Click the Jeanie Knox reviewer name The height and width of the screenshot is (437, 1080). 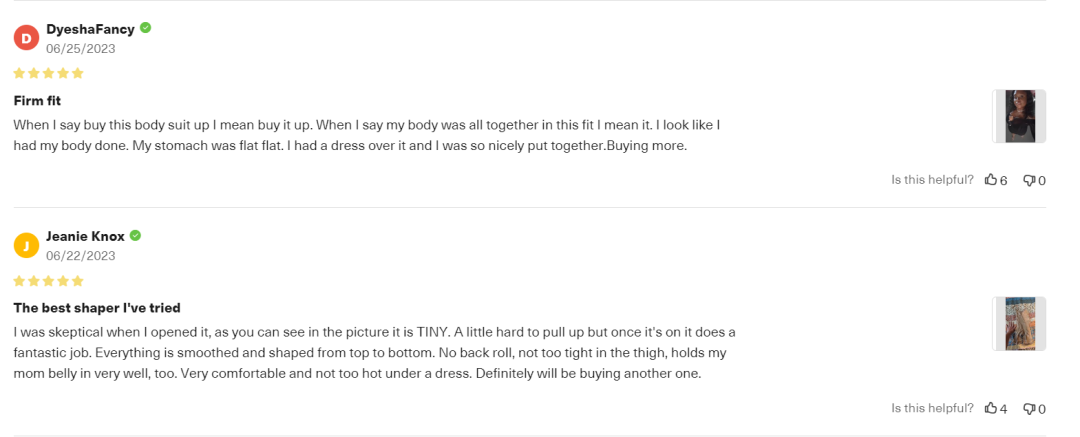tap(85, 237)
